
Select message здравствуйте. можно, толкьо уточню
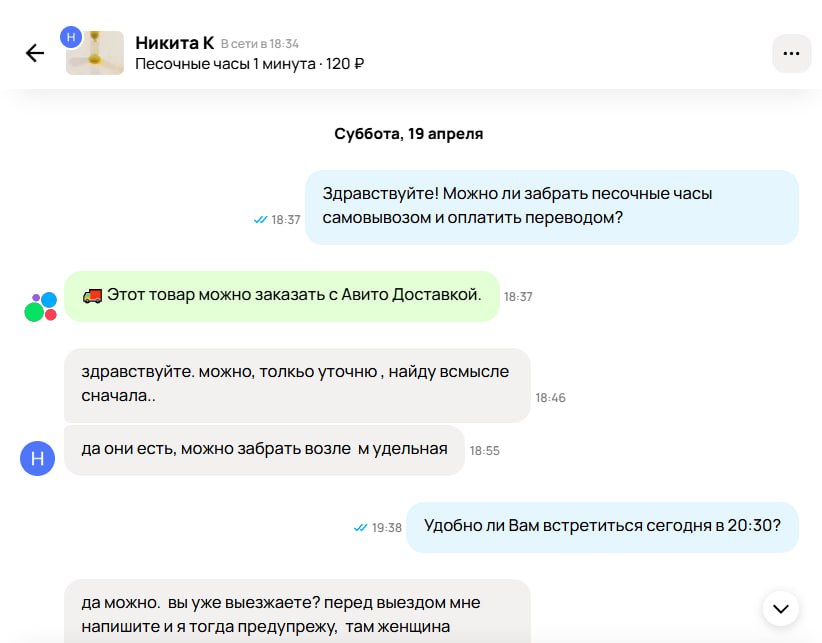297,385
